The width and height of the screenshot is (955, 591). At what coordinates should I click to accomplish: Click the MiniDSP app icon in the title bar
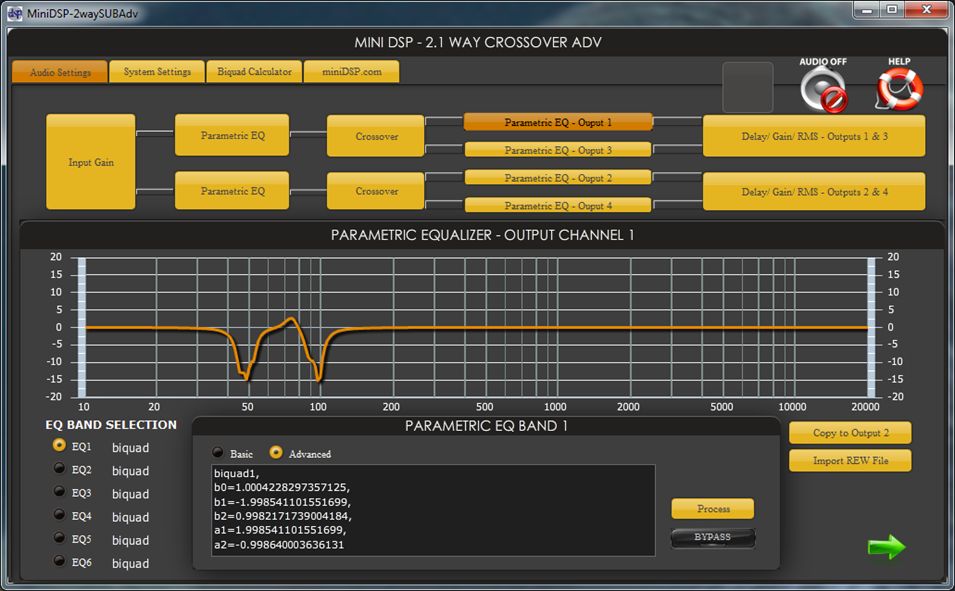click(15, 13)
